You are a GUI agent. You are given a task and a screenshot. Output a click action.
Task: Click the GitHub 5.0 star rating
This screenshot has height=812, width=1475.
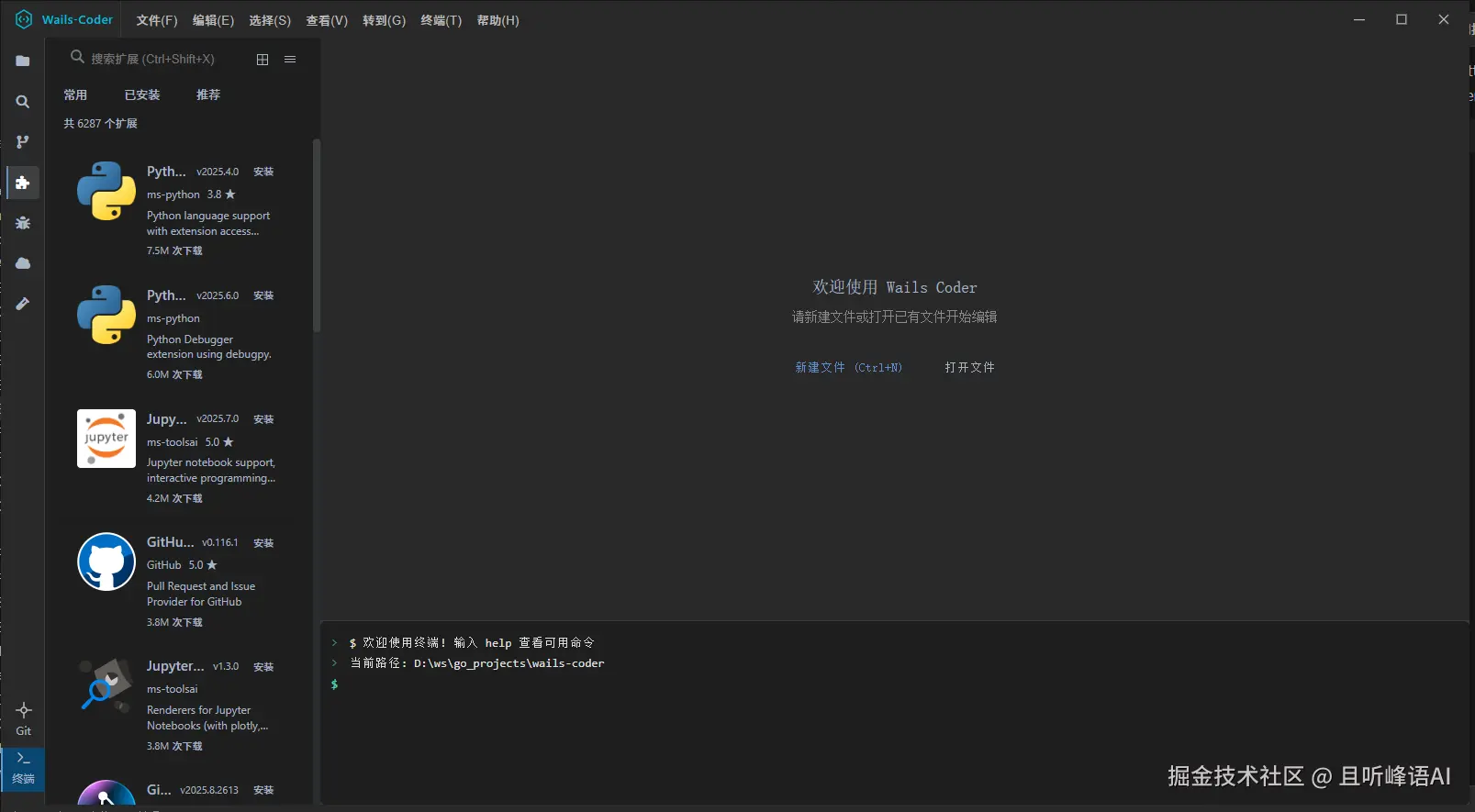[203, 565]
